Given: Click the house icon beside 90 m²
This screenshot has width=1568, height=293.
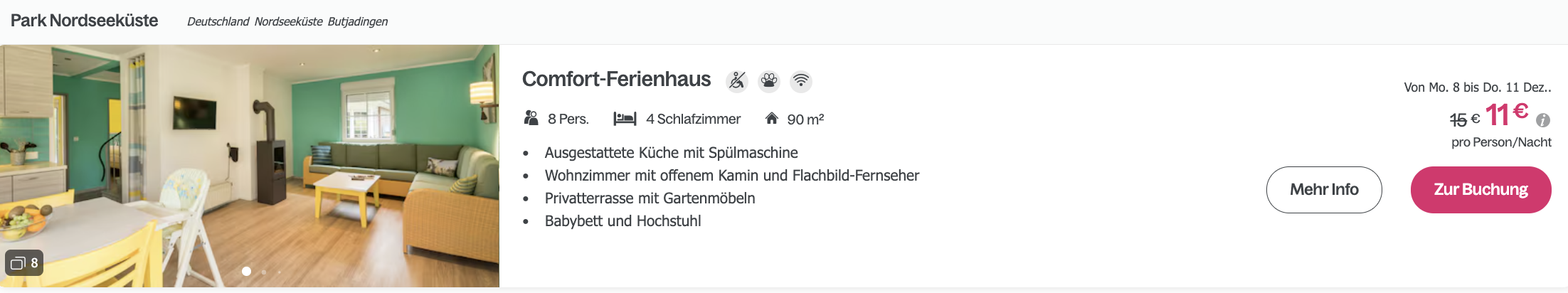Looking at the screenshot, I should click(x=771, y=118).
